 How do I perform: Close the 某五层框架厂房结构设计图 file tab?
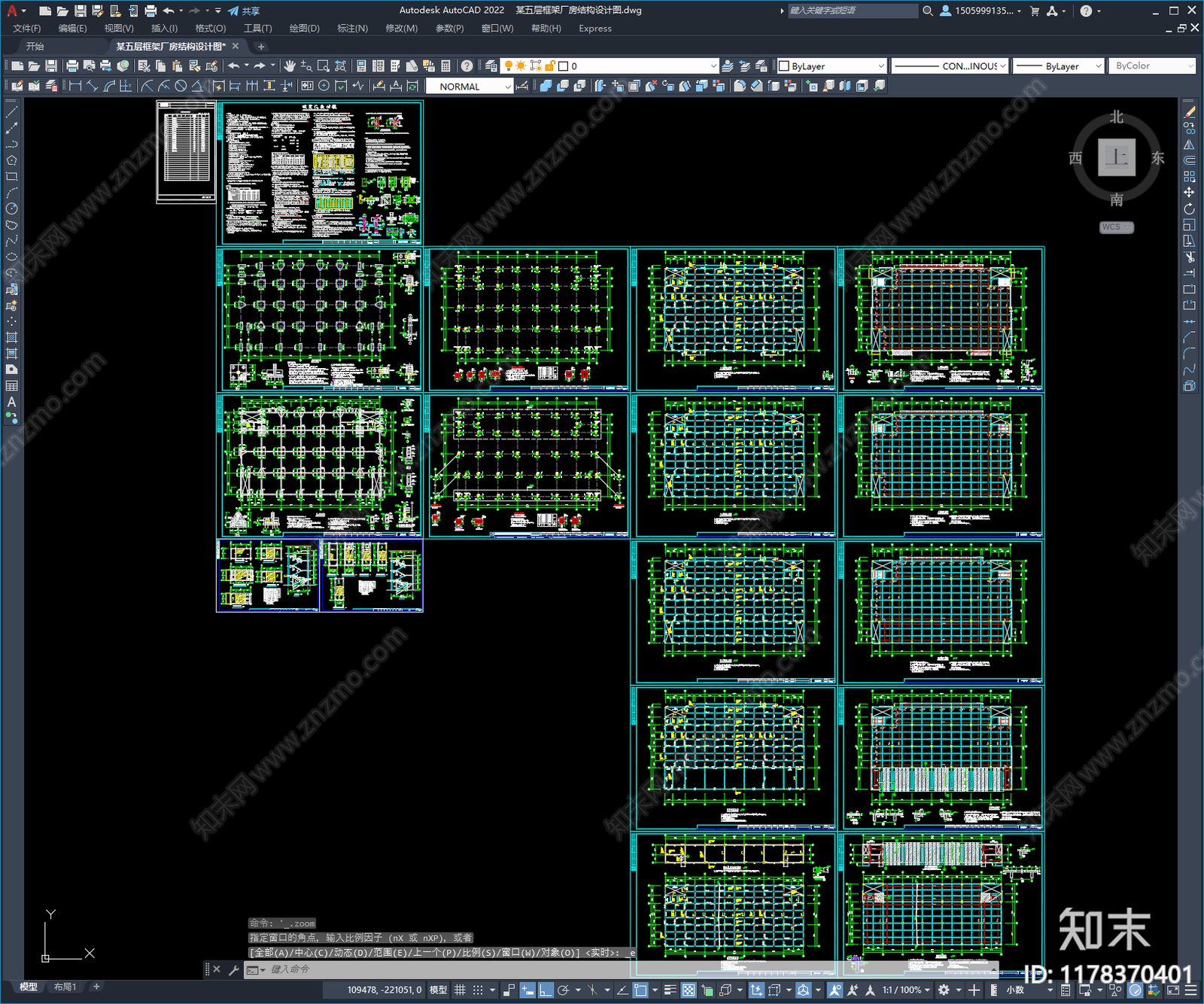click(236, 47)
